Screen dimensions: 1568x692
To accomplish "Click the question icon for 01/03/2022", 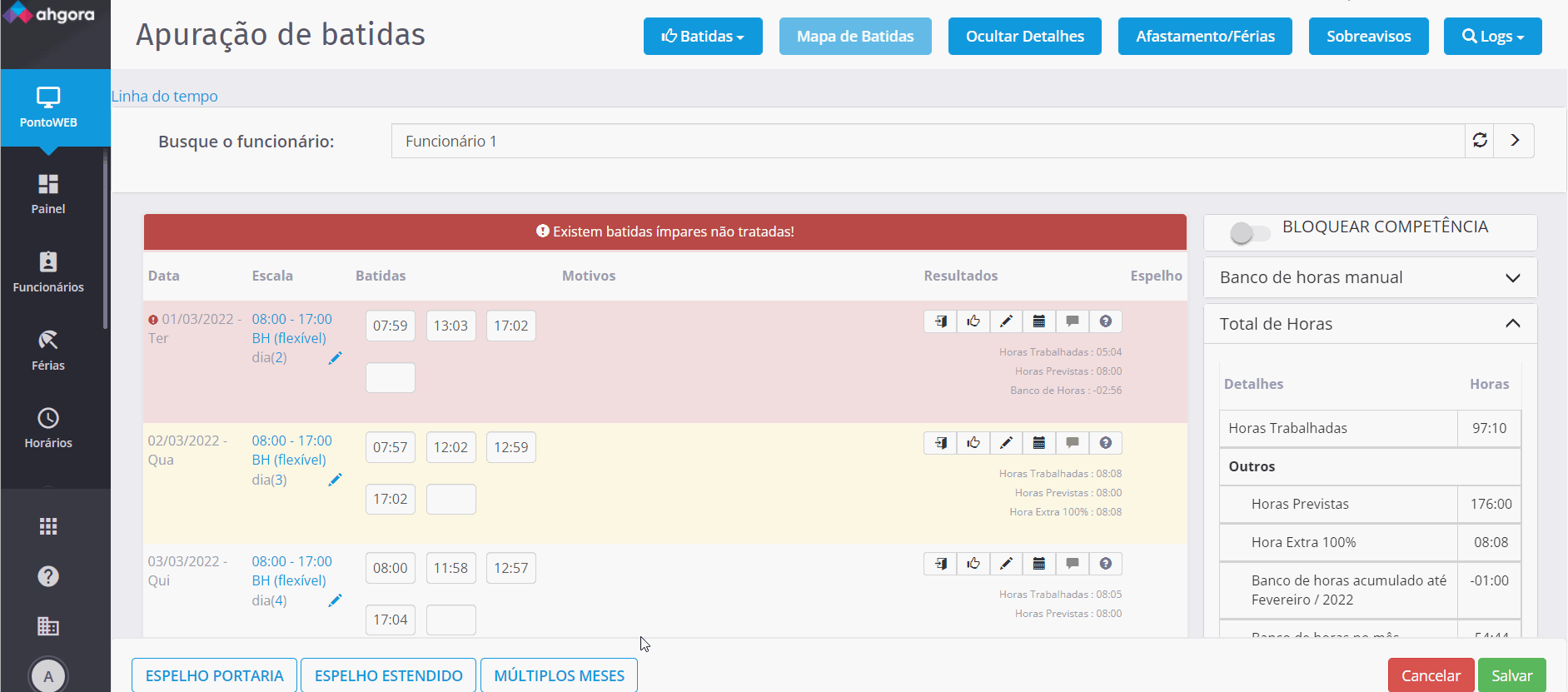I will (1106, 321).
